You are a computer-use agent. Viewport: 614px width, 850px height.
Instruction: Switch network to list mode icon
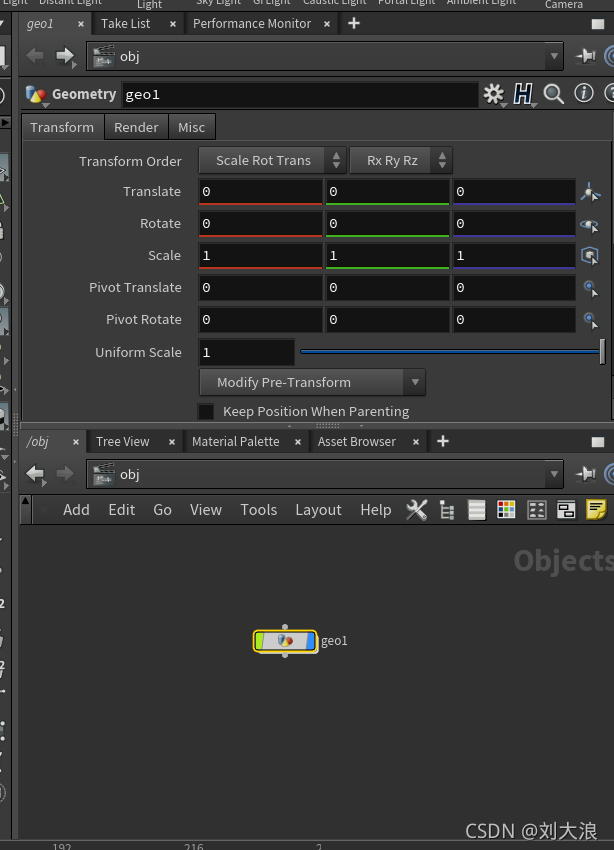(x=476, y=510)
